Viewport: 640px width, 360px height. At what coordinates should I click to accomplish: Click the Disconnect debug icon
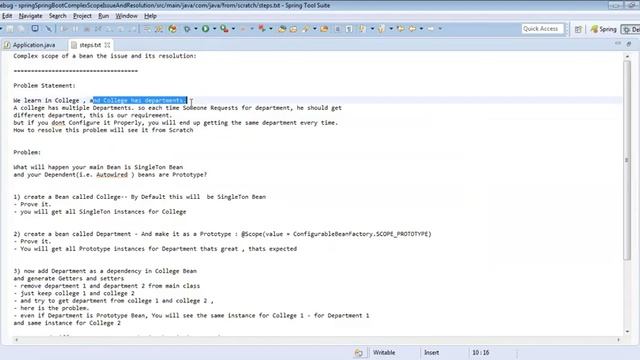[98, 29]
